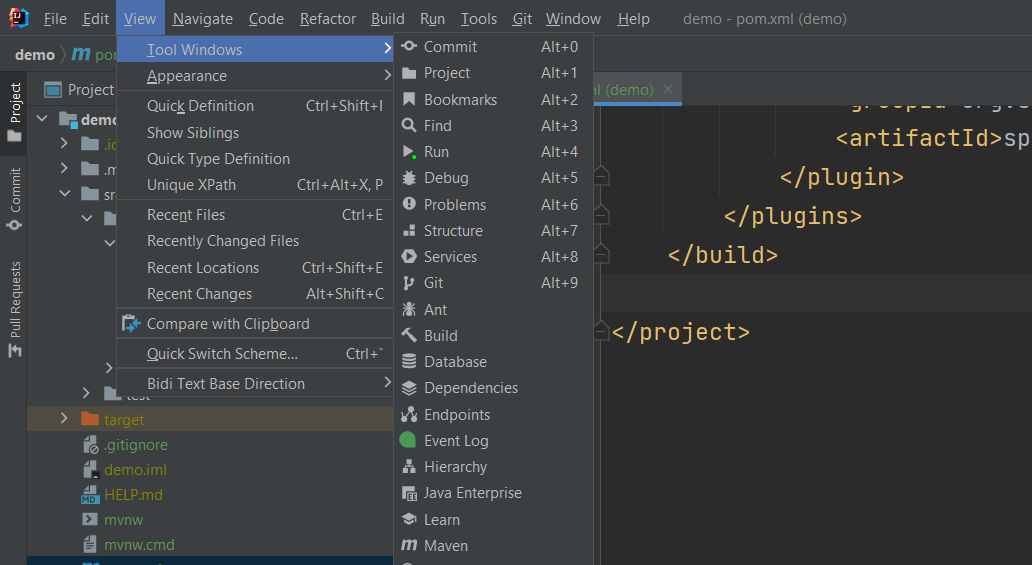Click the Problems exclamation icon in submenu

(409, 204)
